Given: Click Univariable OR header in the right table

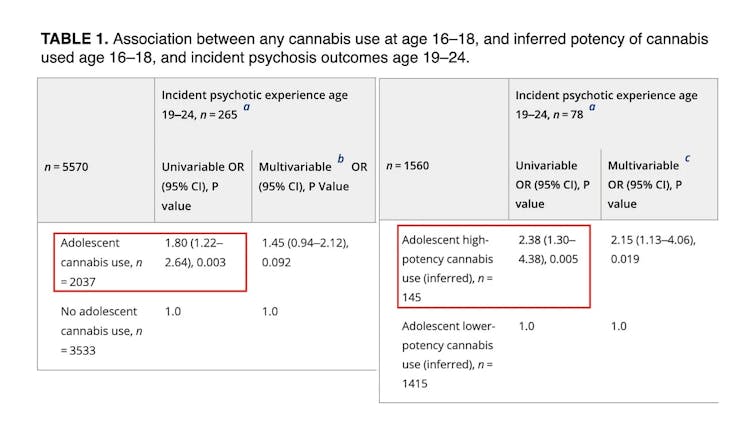Looking at the screenshot, I should point(552,185).
